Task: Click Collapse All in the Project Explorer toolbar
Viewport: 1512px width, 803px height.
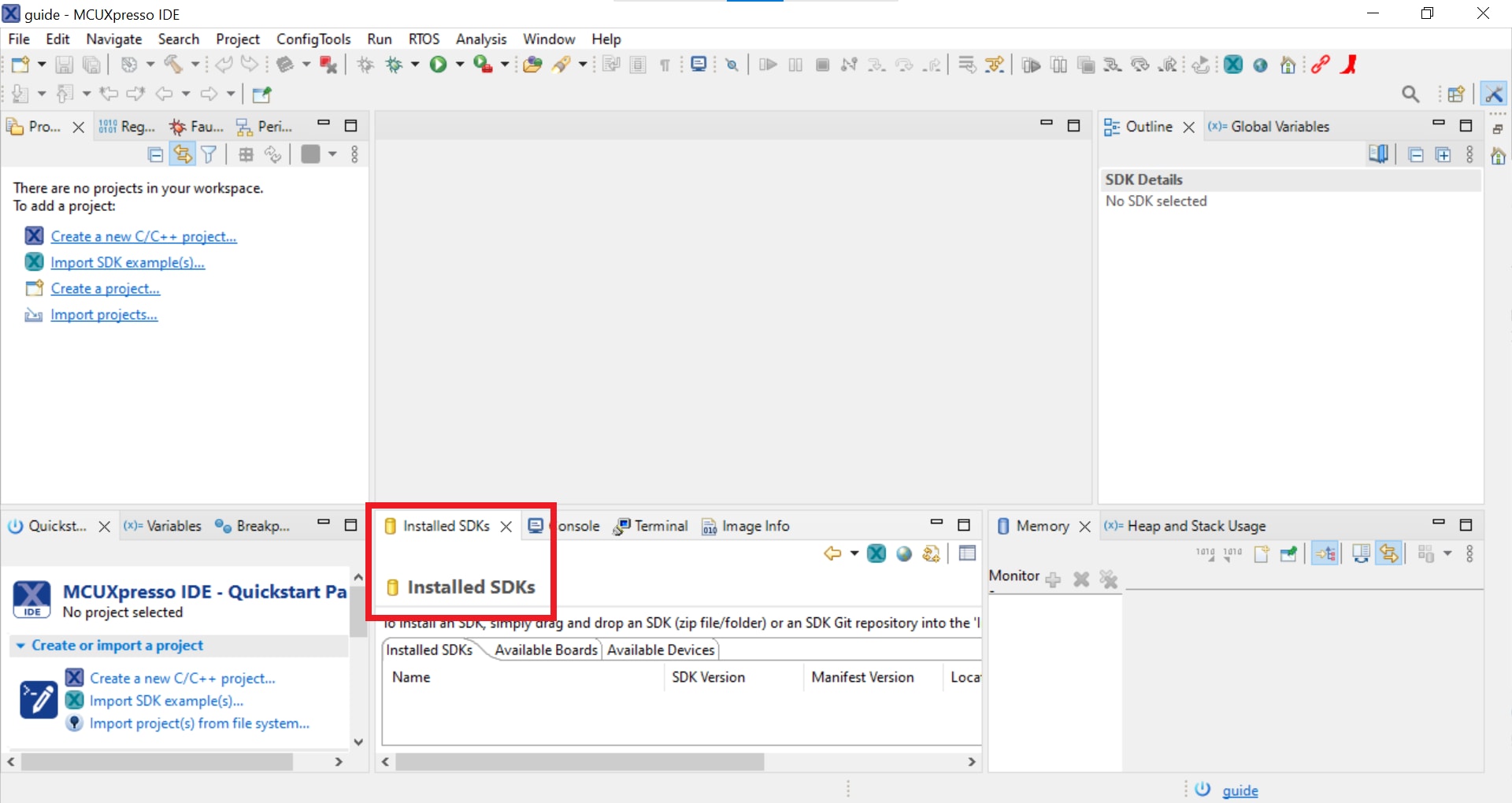Action: pos(156,155)
